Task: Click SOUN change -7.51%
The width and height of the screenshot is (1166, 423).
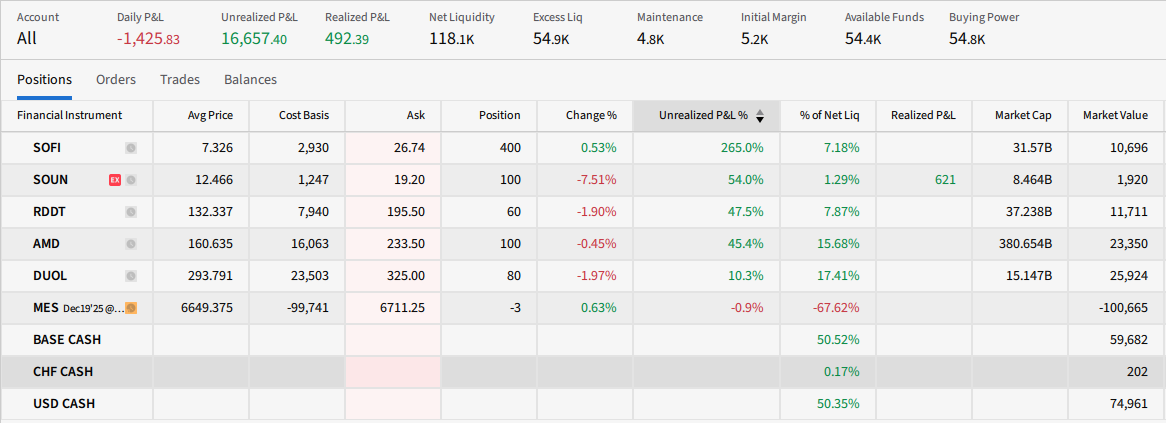Action: [597, 180]
